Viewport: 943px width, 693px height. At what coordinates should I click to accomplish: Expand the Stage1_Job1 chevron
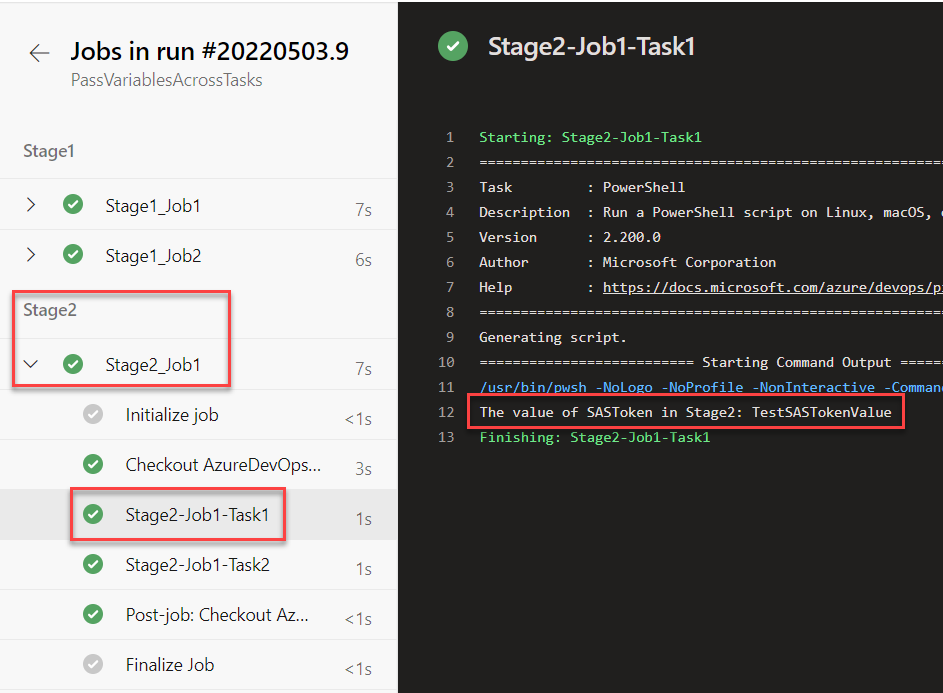(31, 205)
